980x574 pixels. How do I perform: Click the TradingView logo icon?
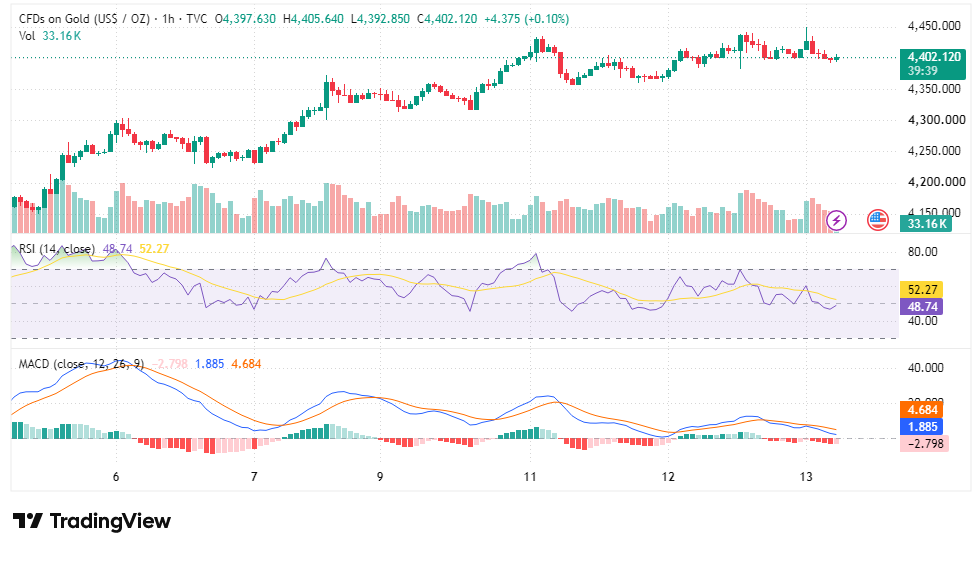tap(28, 521)
